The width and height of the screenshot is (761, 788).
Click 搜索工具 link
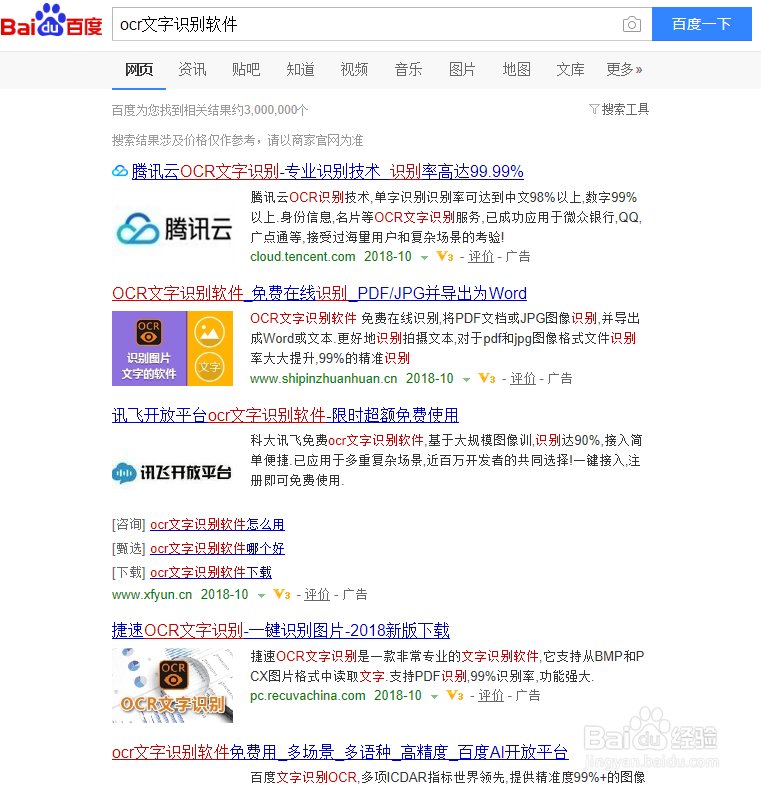pos(625,109)
